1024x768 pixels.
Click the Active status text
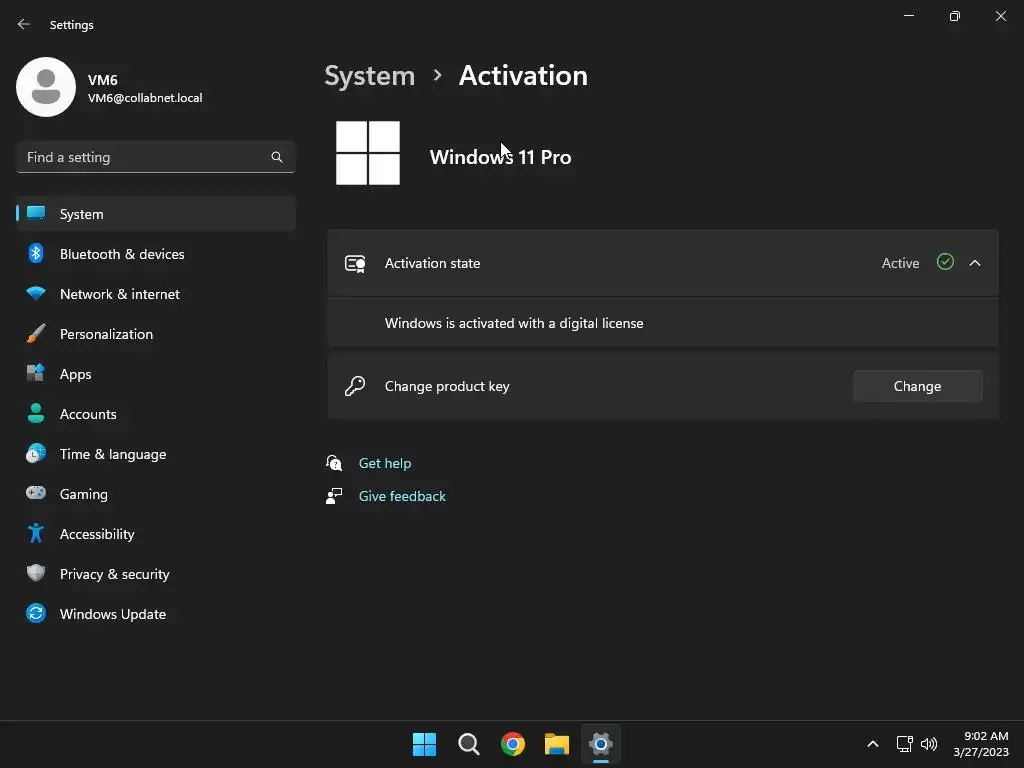[901, 263]
